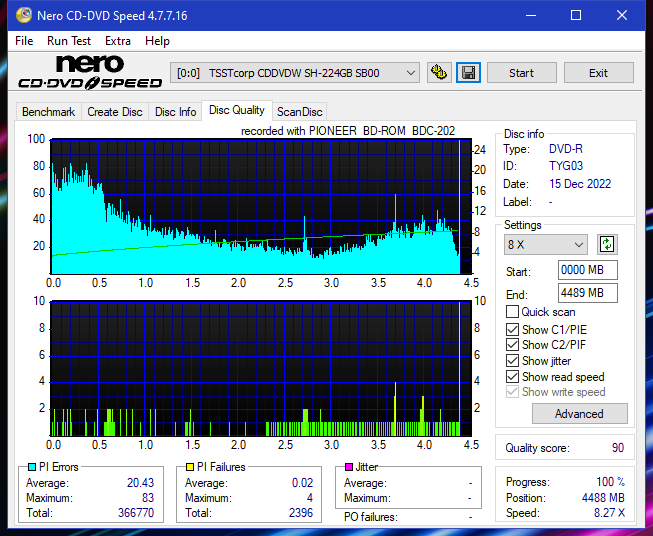The height and width of the screenshot is (536, 653).
Task: Switch to the Benchmark tab
Action: [49, 112]
